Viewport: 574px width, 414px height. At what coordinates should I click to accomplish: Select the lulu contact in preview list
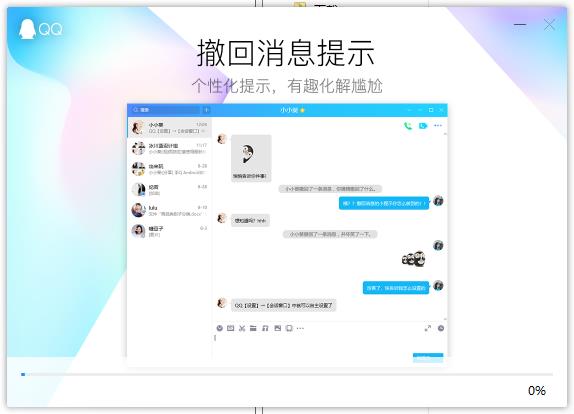click(169, 210)
